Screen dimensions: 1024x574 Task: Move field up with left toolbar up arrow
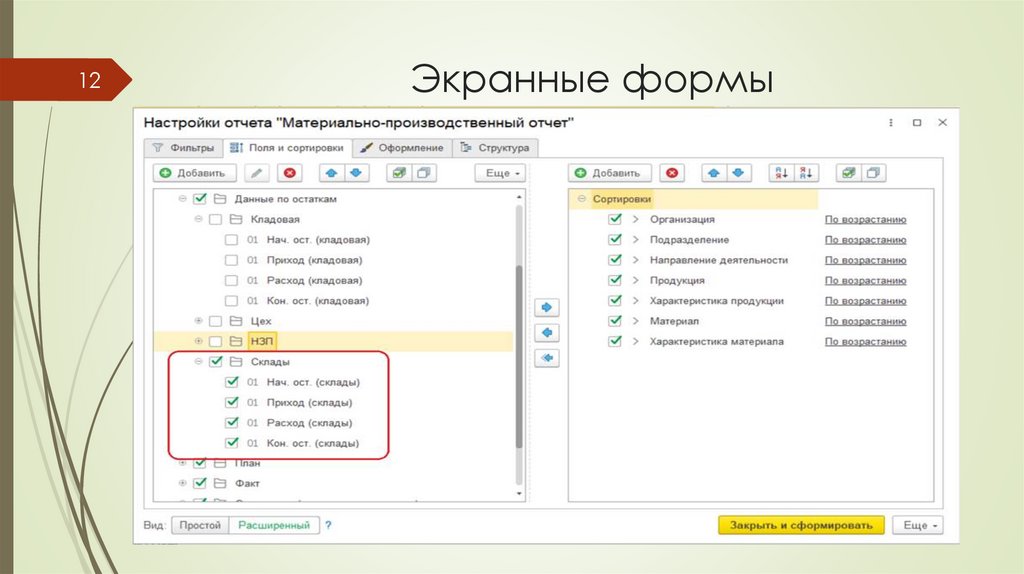click(332, 173)
